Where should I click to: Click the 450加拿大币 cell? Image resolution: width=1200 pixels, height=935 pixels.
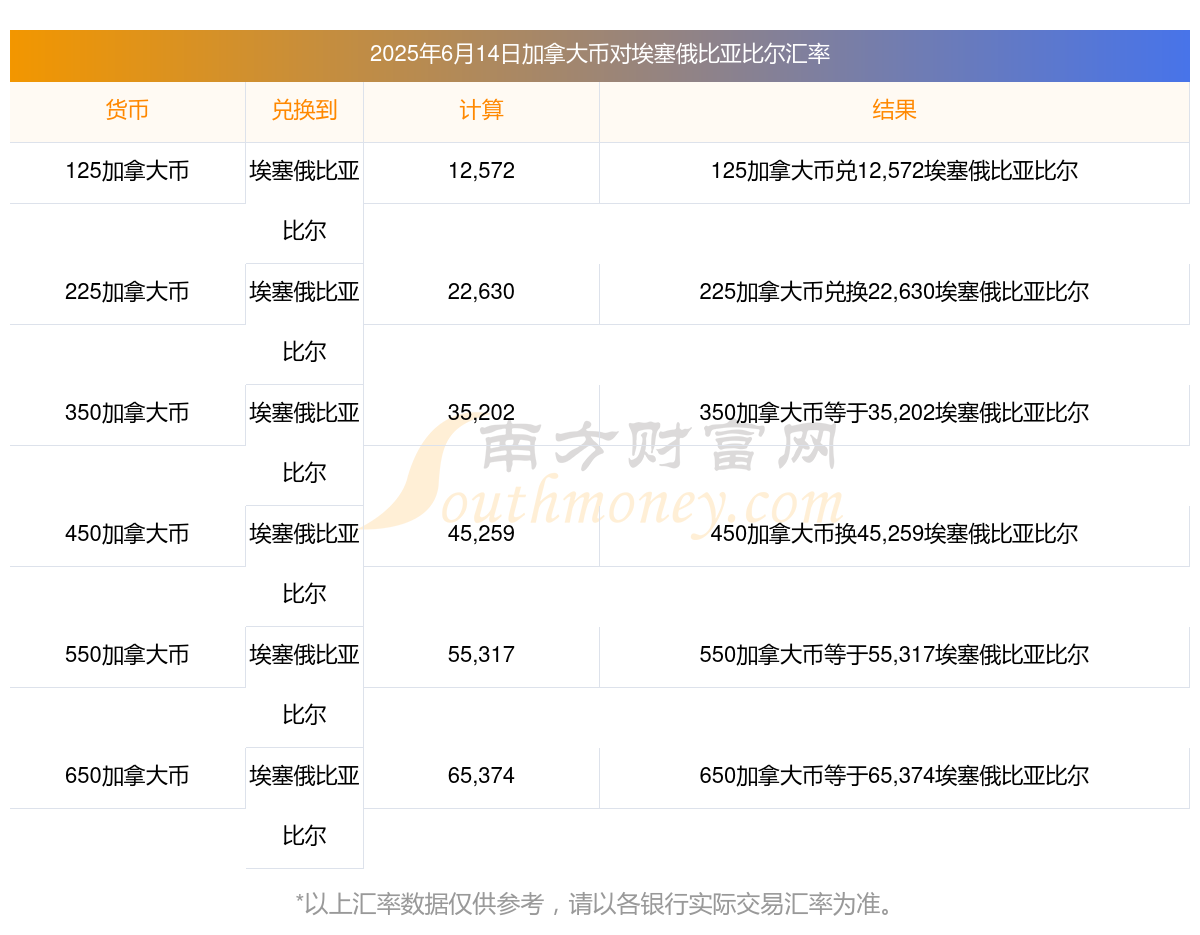coord(127,534)
